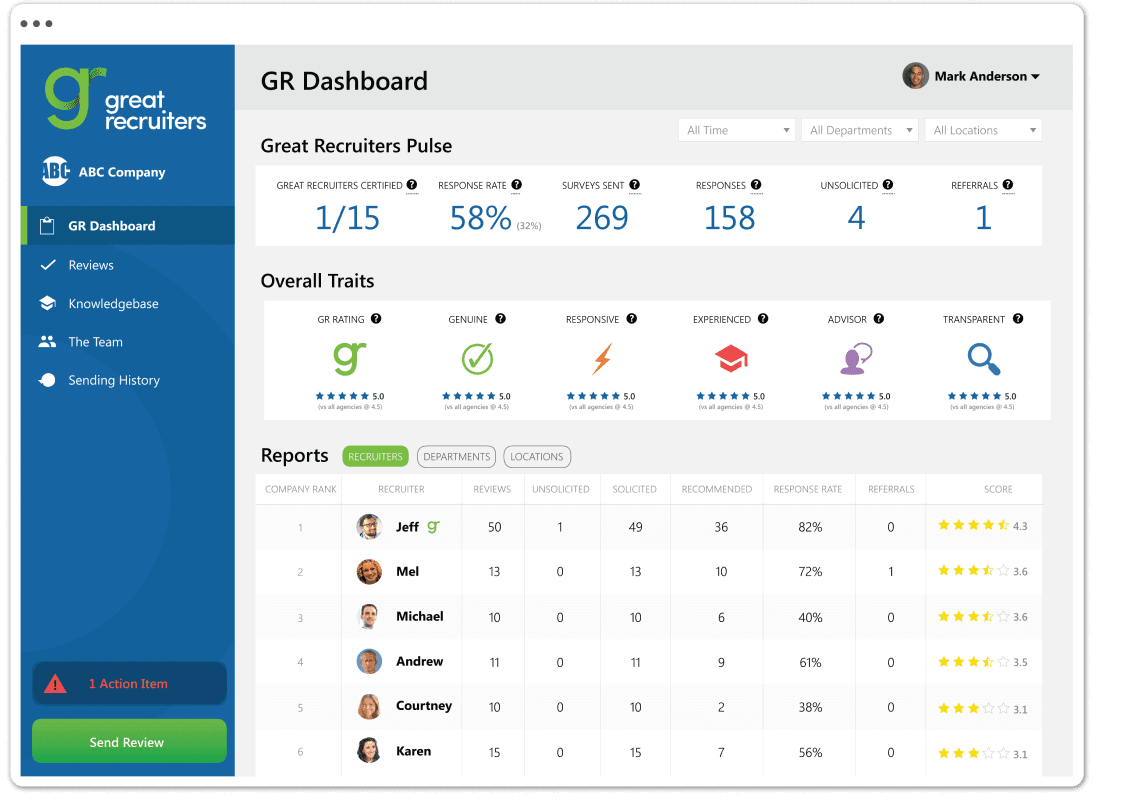Click Jeff's profile photo
1126x806 pixels.
click(x=369, y=527)
